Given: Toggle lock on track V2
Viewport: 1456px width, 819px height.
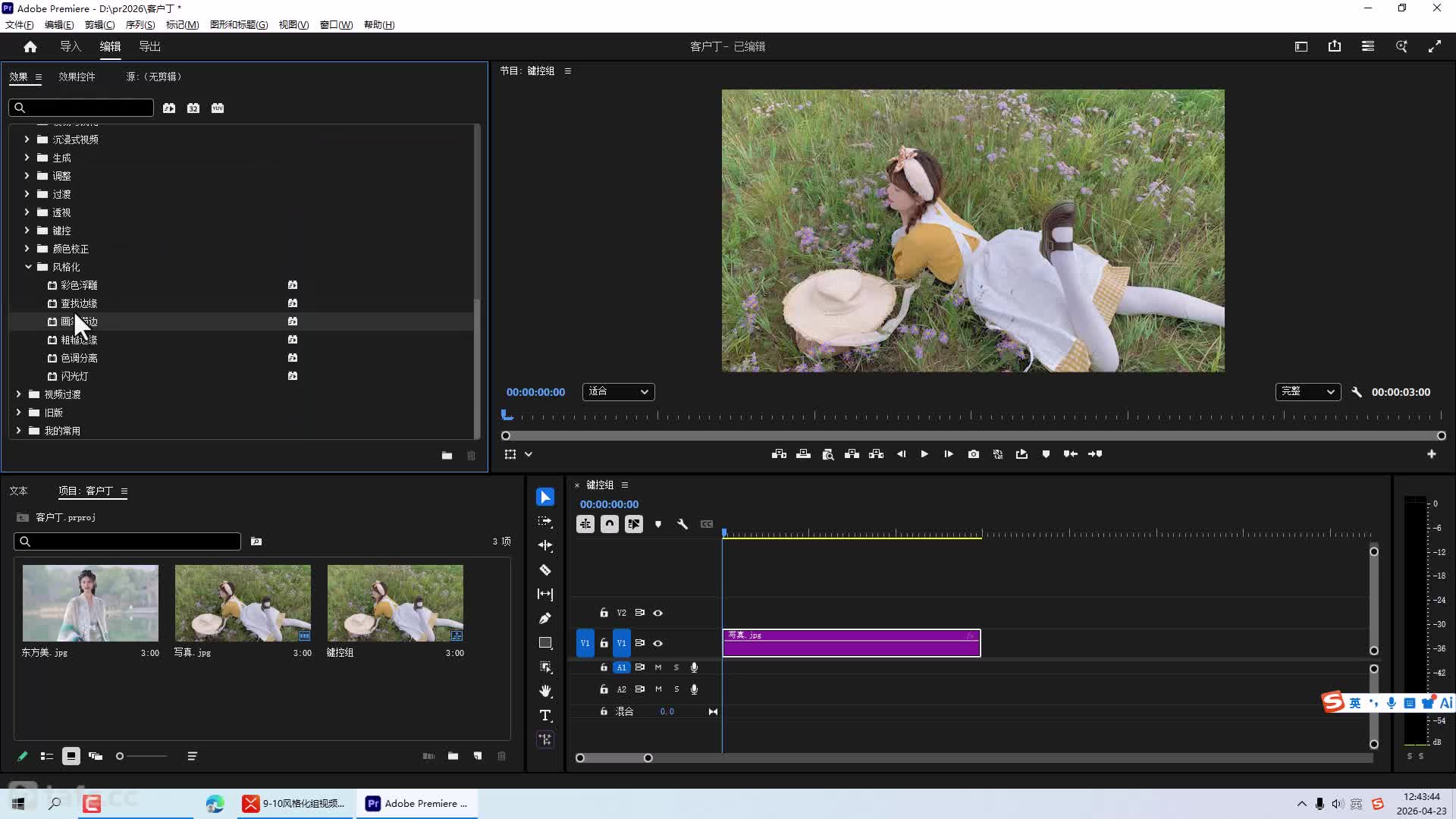Looking at the screenshot, I should coord(604,613).
